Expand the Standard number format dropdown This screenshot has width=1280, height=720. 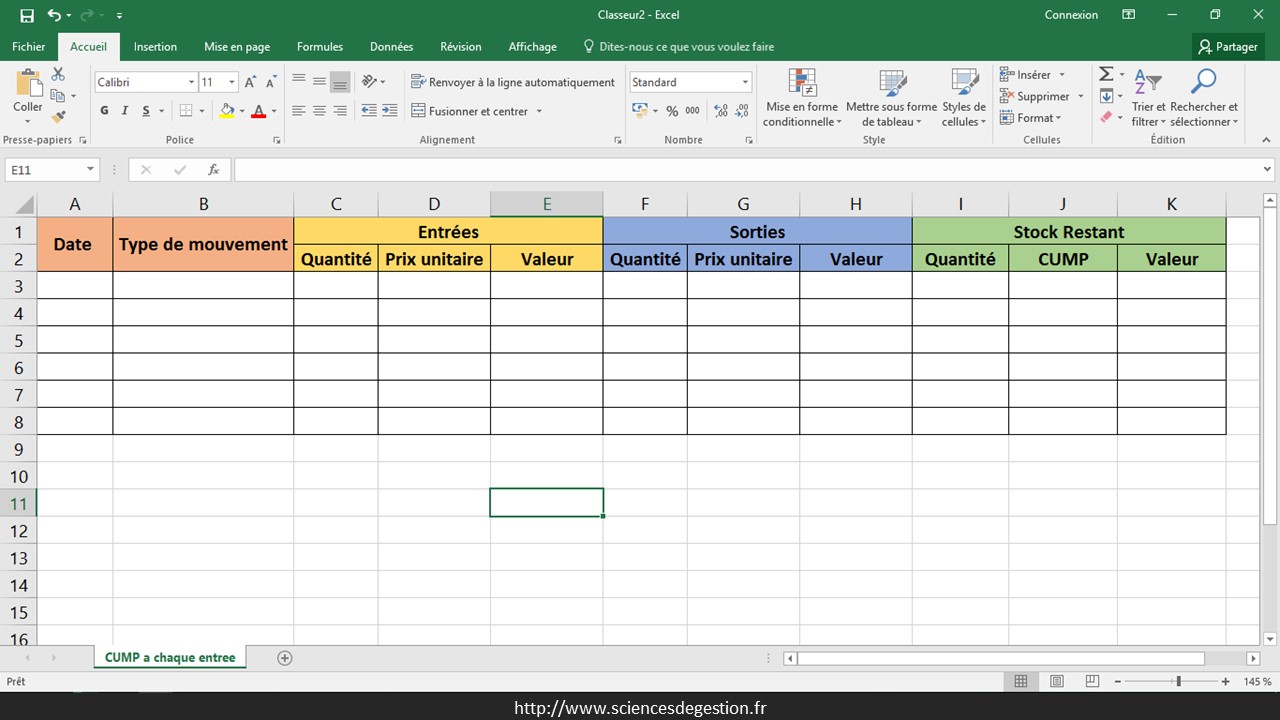(x=745, y=82)
